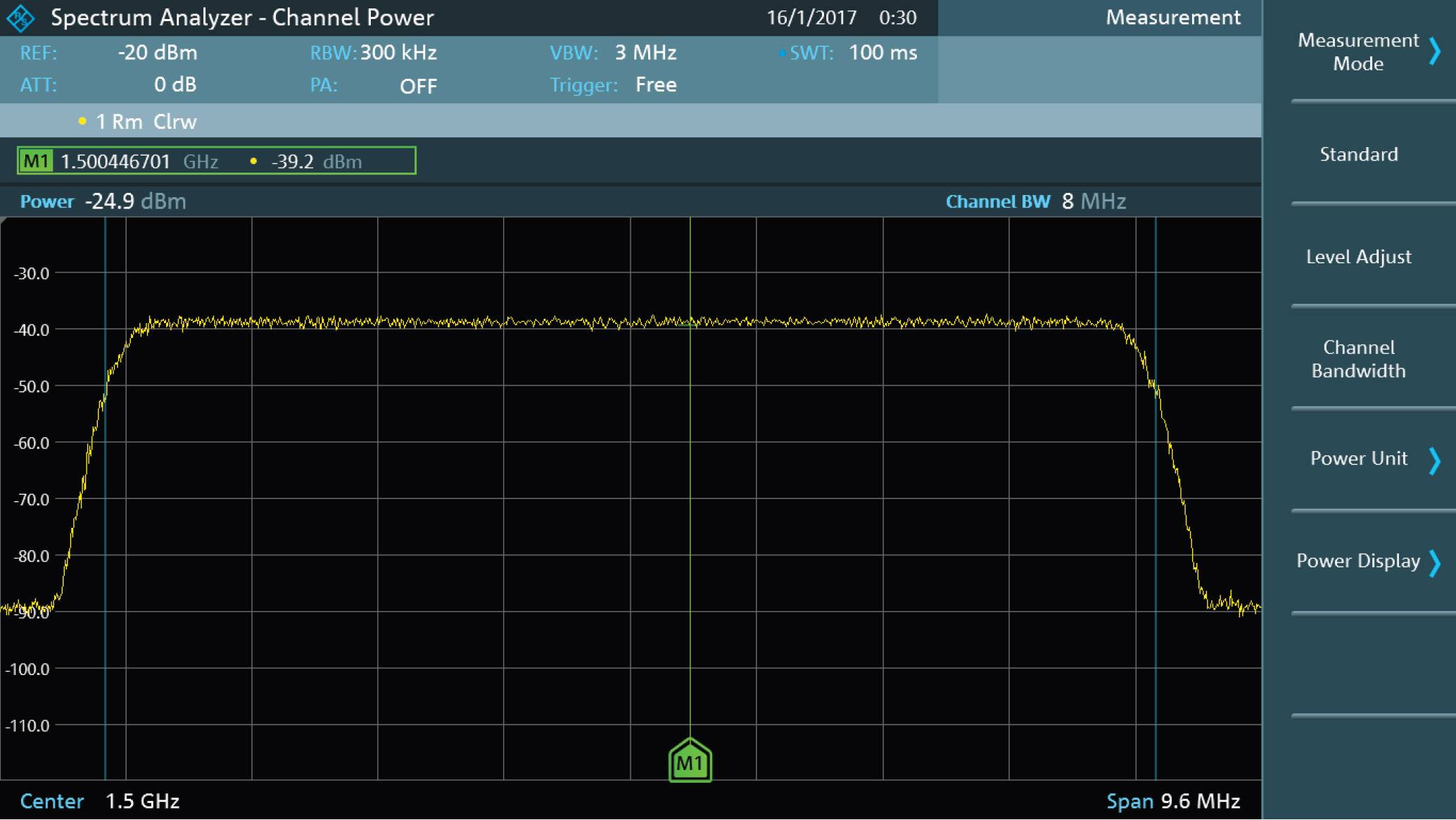Click the M1 marker readout badge
The width and height of the screenshot is (1456, 820).
pyautogui.click(x=36, y=160)
